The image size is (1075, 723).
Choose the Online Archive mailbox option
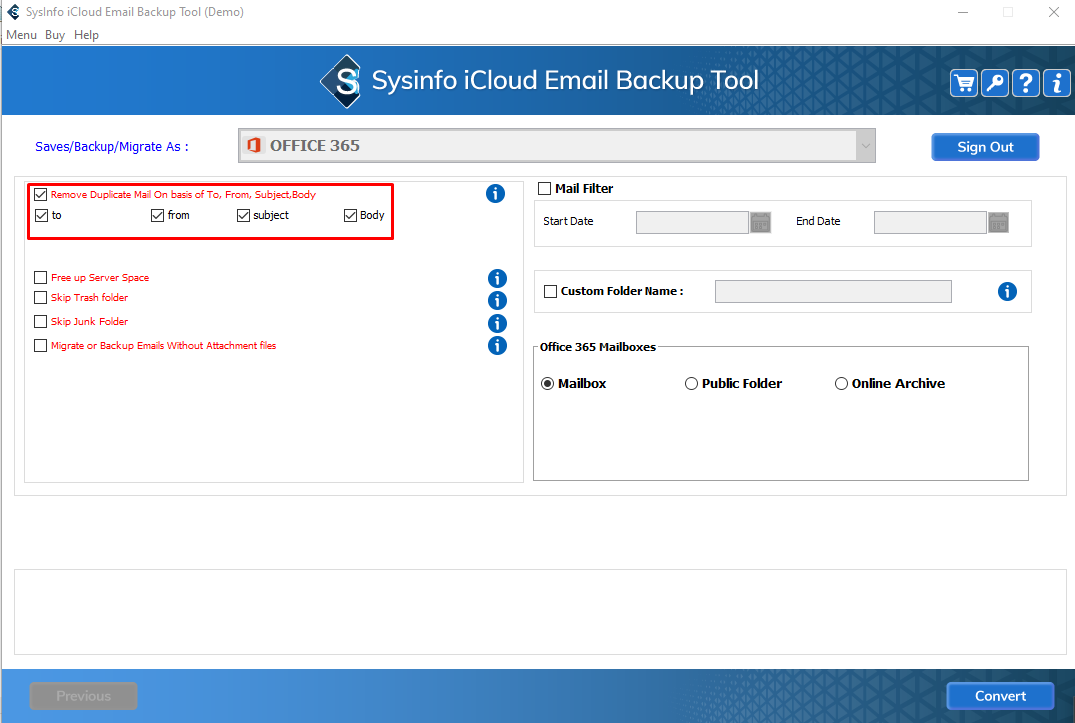(841, 384)
